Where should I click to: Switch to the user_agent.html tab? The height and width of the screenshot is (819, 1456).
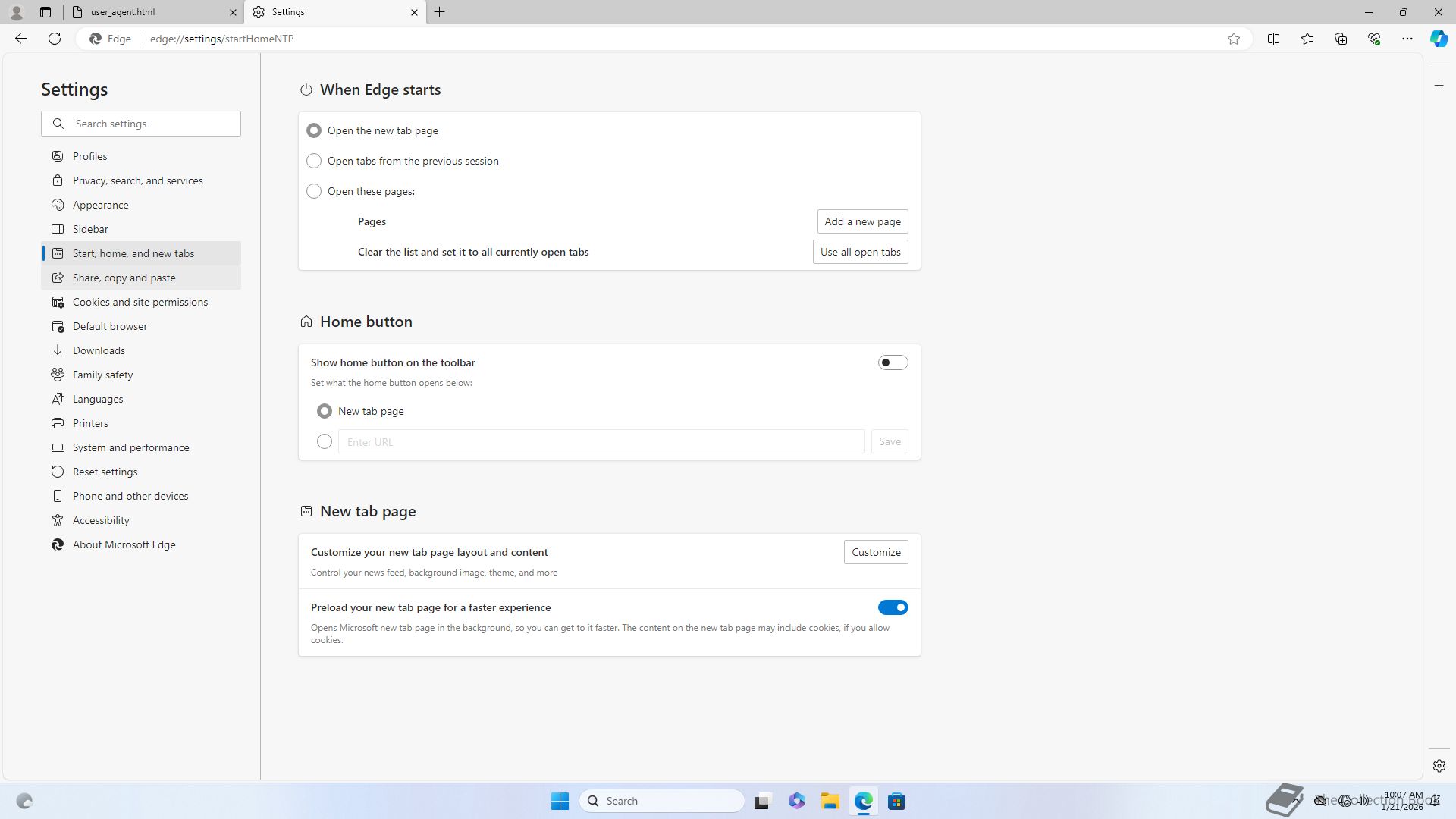(x=152, y=12)
